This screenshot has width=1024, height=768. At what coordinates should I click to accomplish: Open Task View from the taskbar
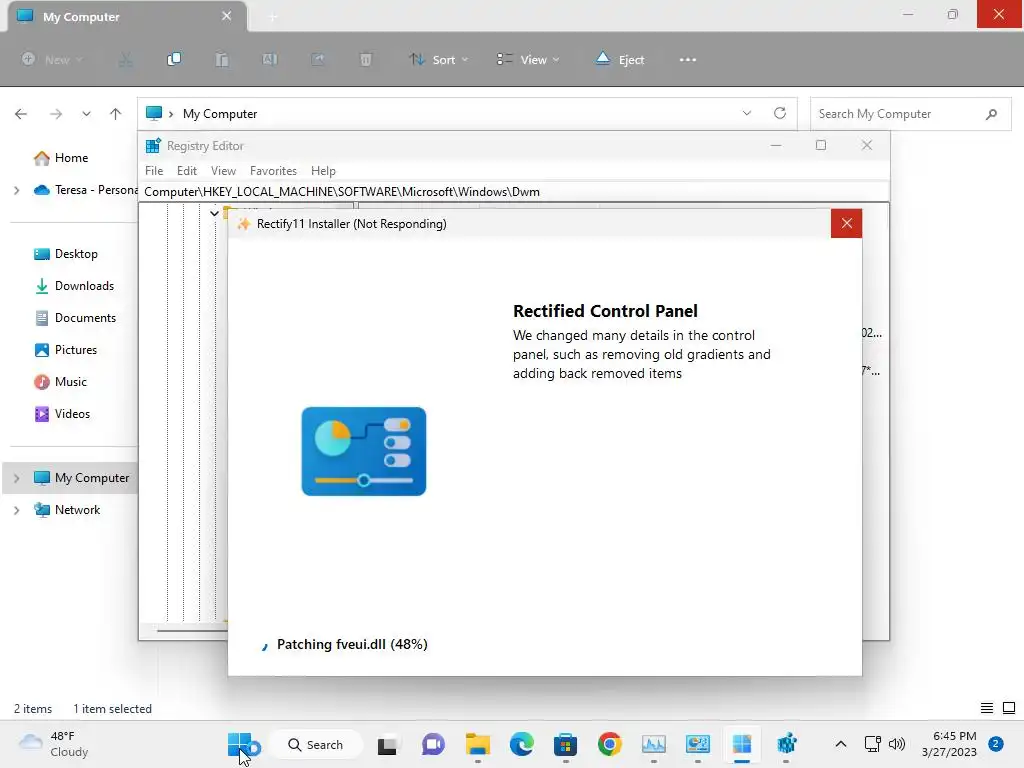pyautogui.click(x=387, y=744)
